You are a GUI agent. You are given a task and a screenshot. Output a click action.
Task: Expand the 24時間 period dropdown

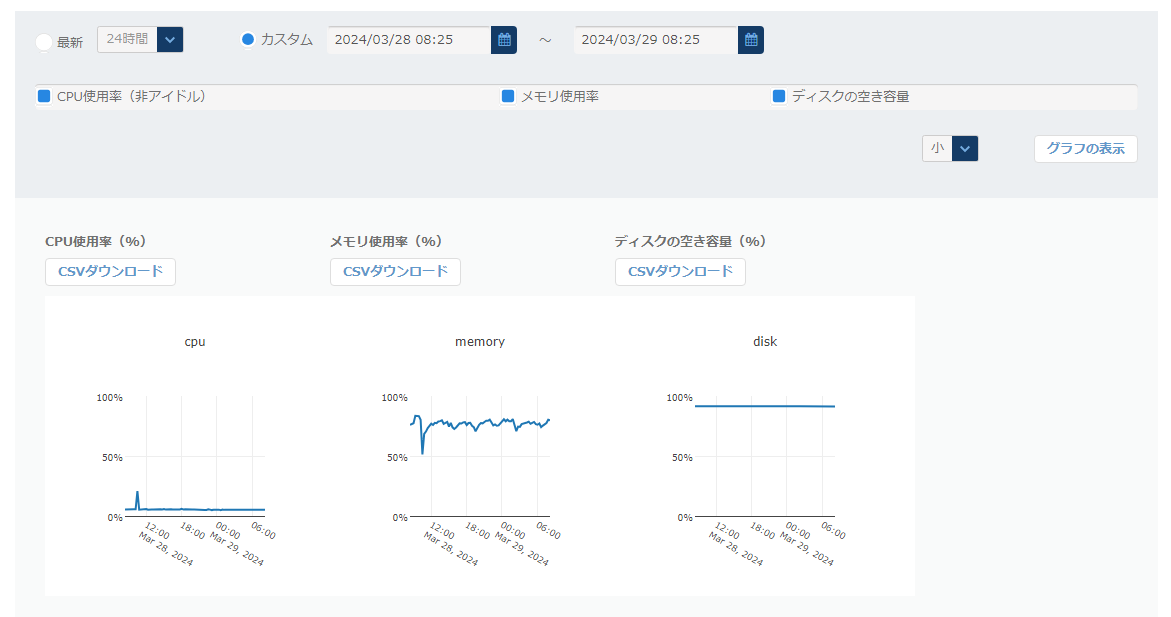[x=170, y=40]
